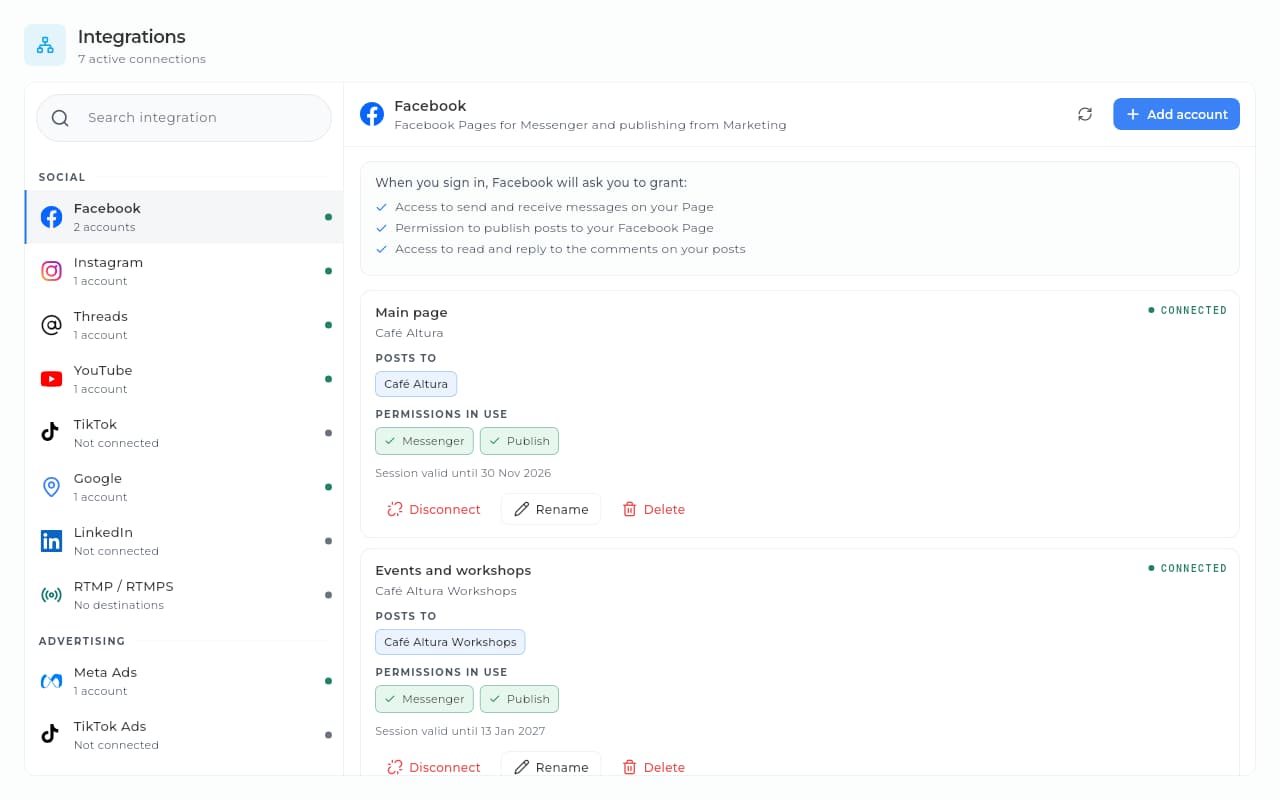Screen dimensions: 1280x800
Task: Disconnect the Events and workshops account
Action: tap(434, 767)
